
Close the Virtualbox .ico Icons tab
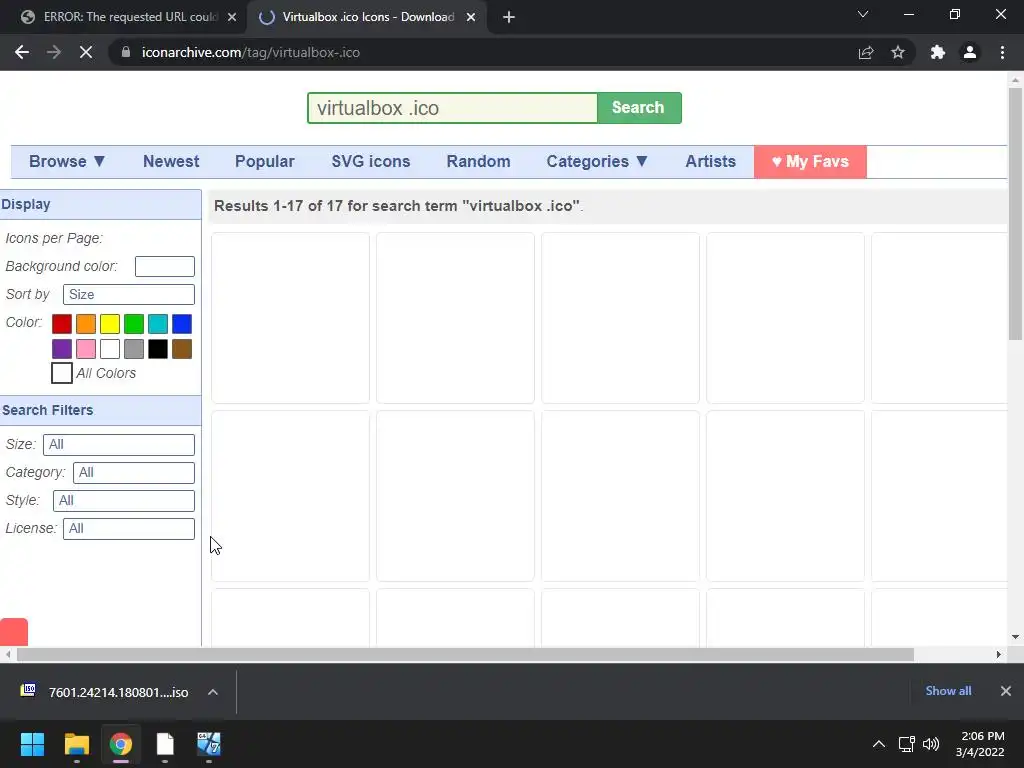click(x=471, y=17)
